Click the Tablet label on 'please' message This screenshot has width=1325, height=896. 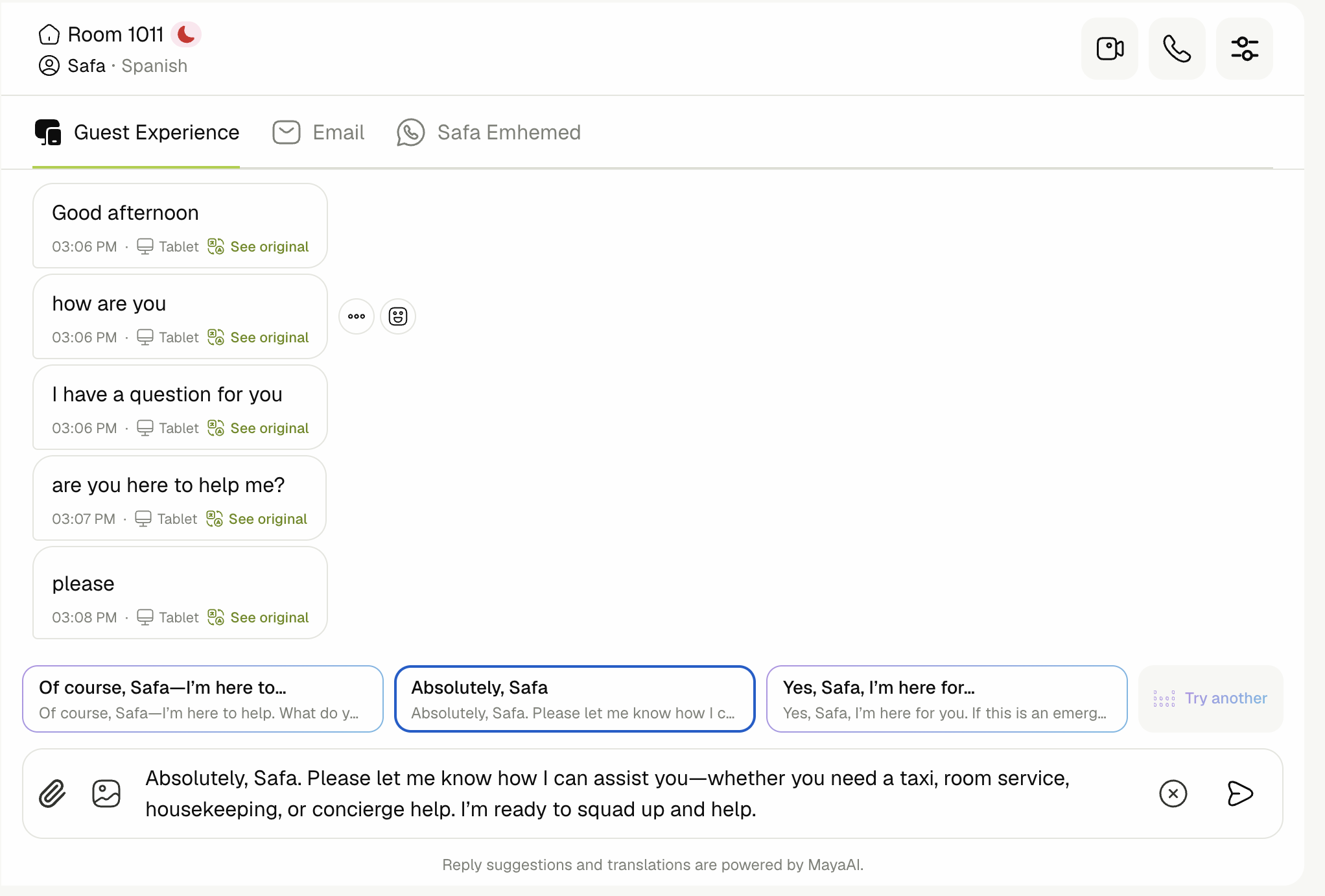point(179,617)
